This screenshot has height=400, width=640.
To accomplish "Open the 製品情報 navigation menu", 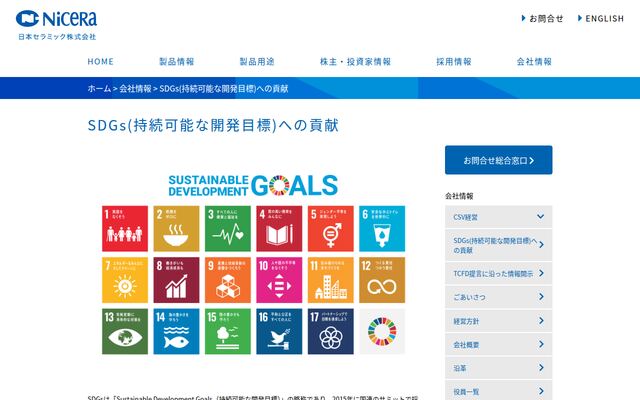I will (177, 62).
